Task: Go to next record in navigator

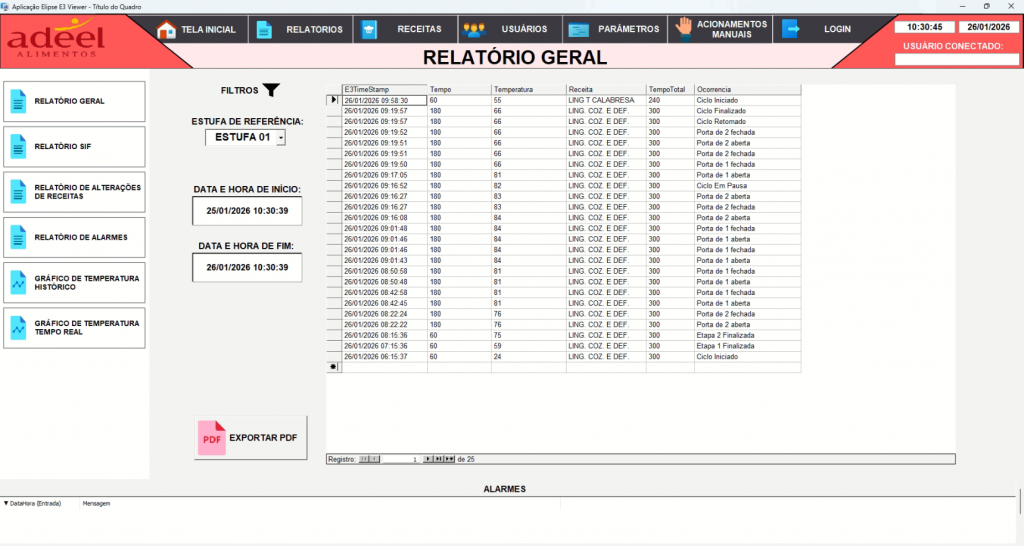Action: (427, 459)
